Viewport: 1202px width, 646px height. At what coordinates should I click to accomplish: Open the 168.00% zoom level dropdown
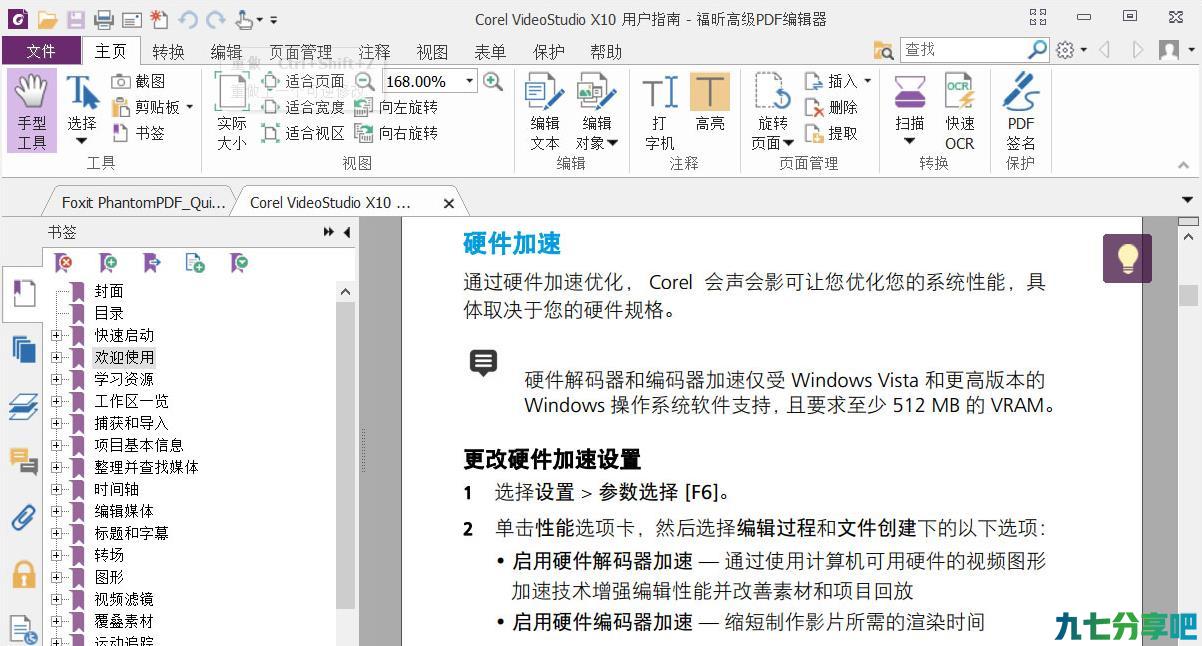pos(469,81)
